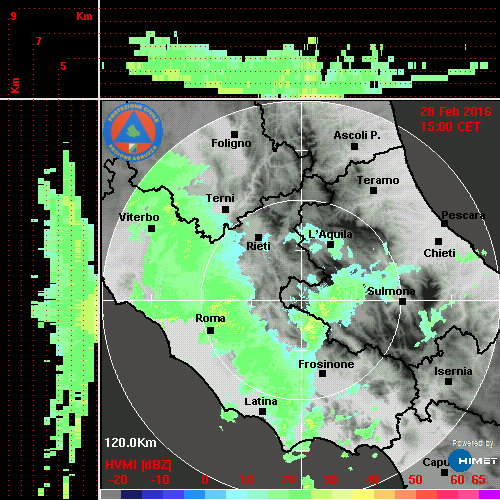500x500 pixels.
Task: Click the Chieti city marker square
Action: [x=438, y=241]
